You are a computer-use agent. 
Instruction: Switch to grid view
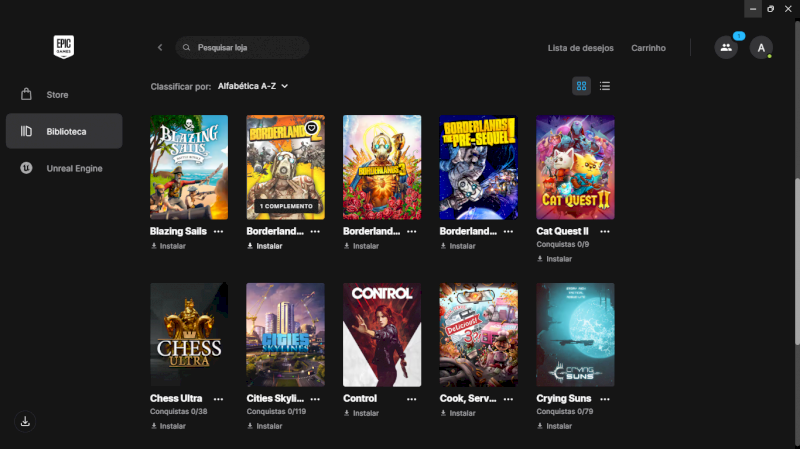tap(581, 86)
